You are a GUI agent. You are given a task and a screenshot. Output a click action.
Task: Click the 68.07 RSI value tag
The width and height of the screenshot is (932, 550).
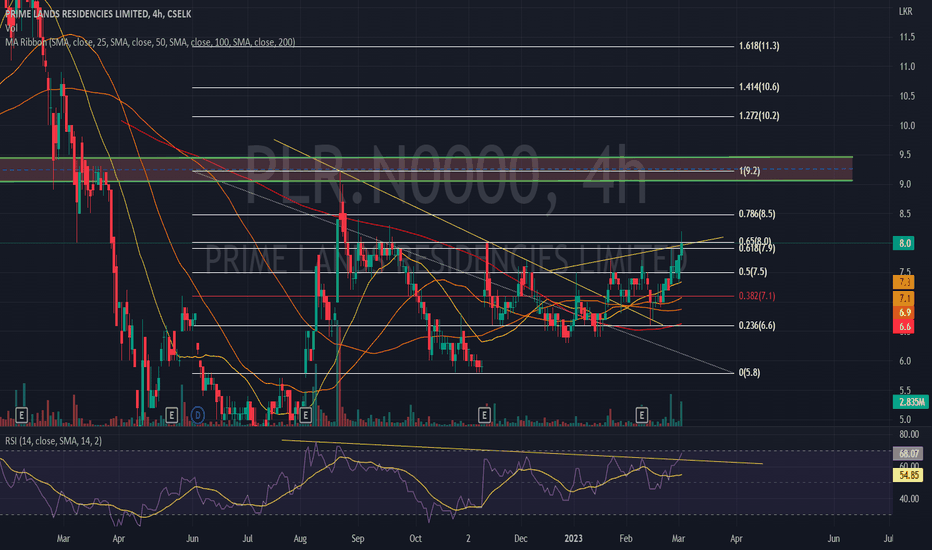tap(908, 453)
